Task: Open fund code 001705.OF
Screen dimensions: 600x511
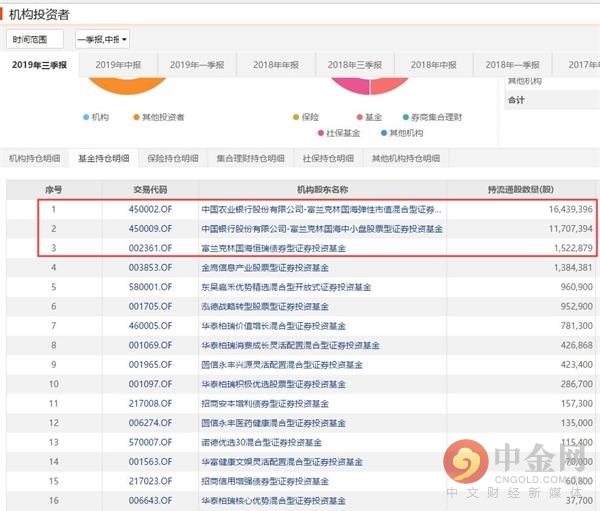Action: tap(150, 307)
